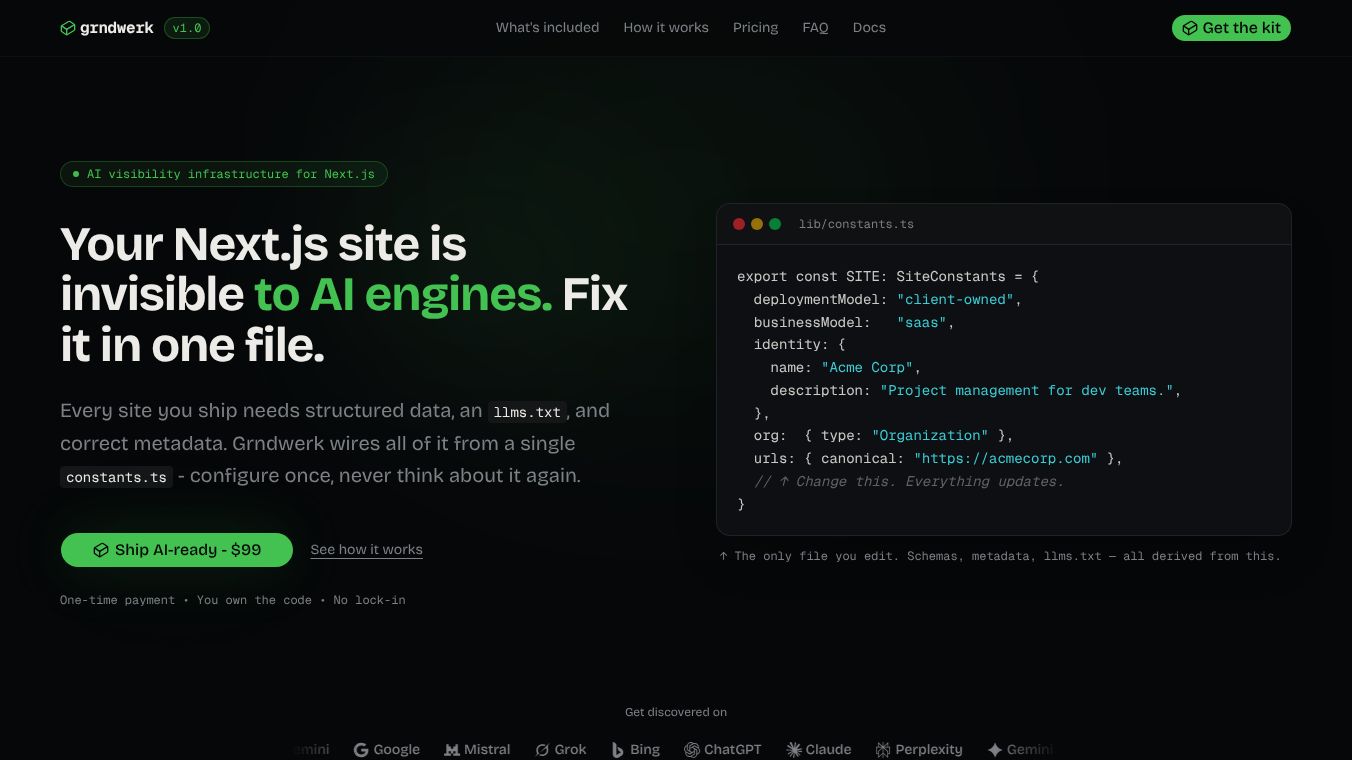Click the Perplexity logo
The image size is (1352, 760).
click(x=919, y=749)
